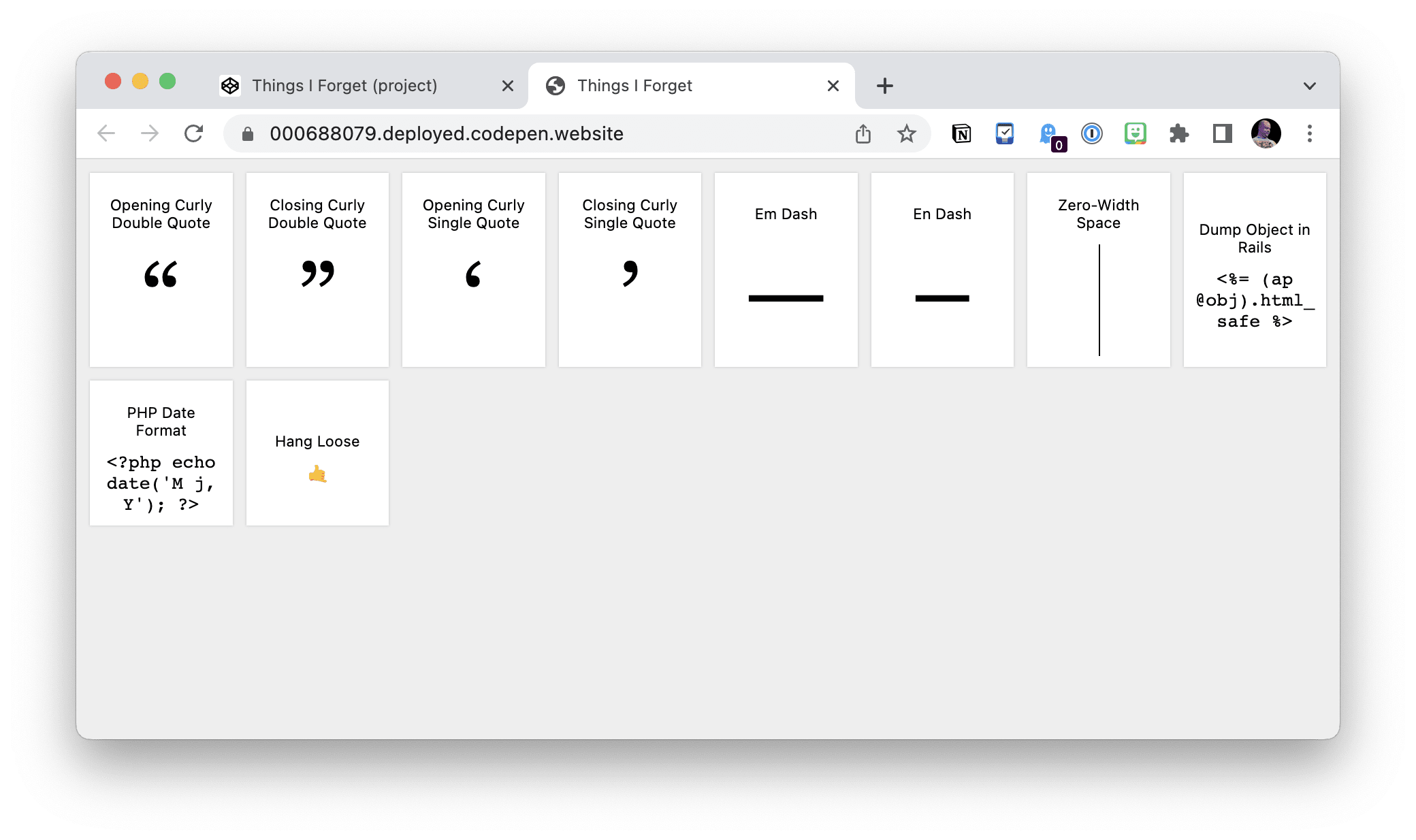Select the Closing Curly Single Quote card
This screenshot has height=840, width=1416.
point(630,270)
